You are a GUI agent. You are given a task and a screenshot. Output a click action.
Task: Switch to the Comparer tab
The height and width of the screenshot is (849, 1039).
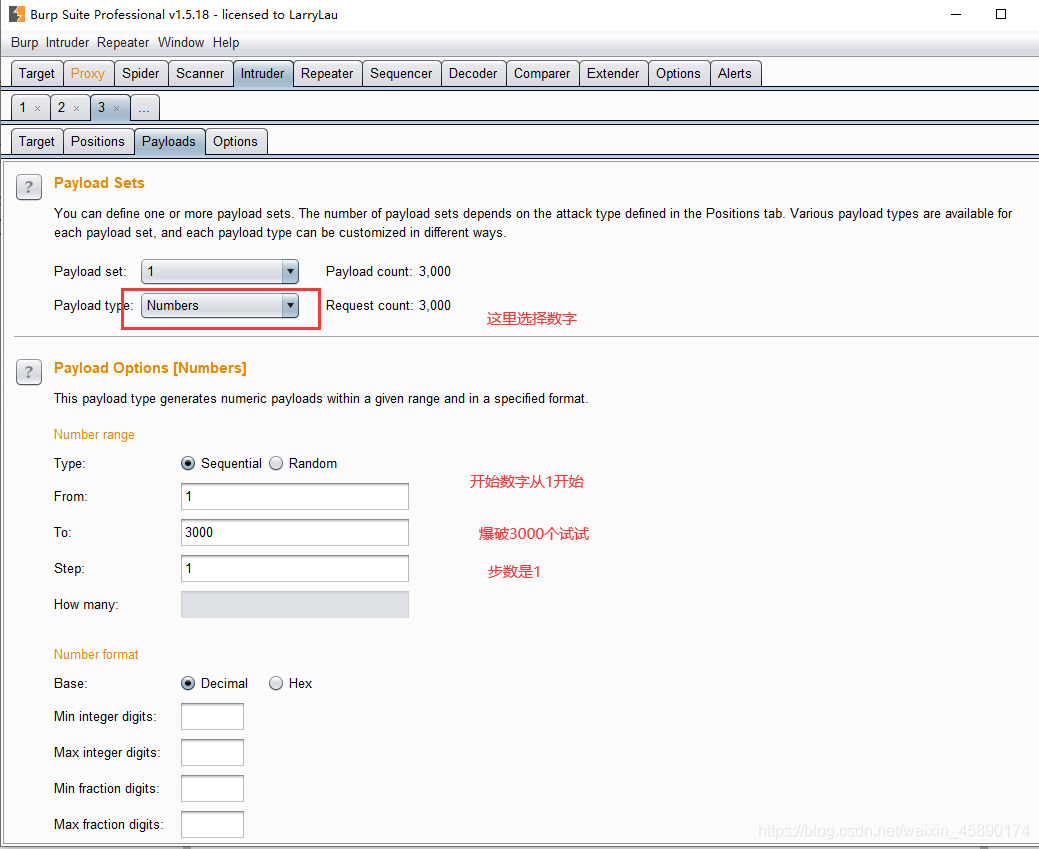pyautogui.click(x=542, y=74)
